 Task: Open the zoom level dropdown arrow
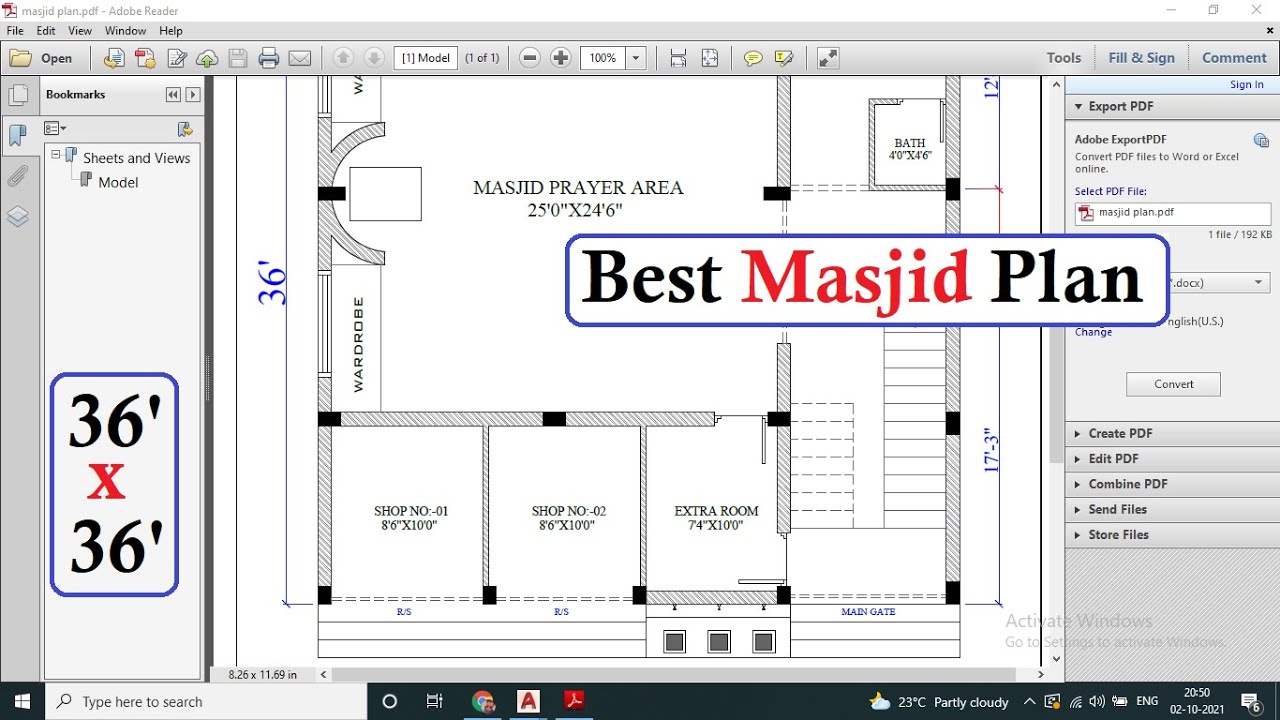pyautogui.click(x=636, y=58)
